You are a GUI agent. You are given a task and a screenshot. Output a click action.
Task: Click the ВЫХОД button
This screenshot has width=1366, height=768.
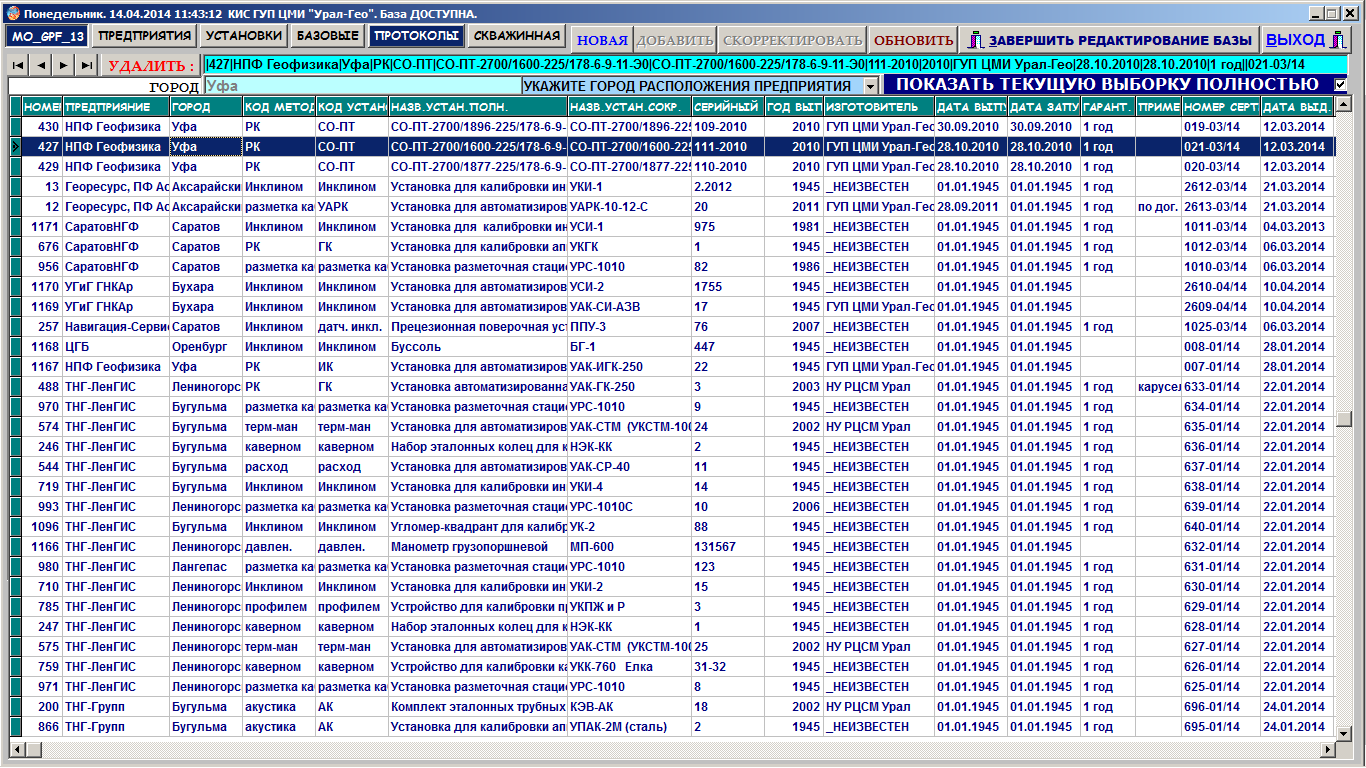(x=1308, y=40)
